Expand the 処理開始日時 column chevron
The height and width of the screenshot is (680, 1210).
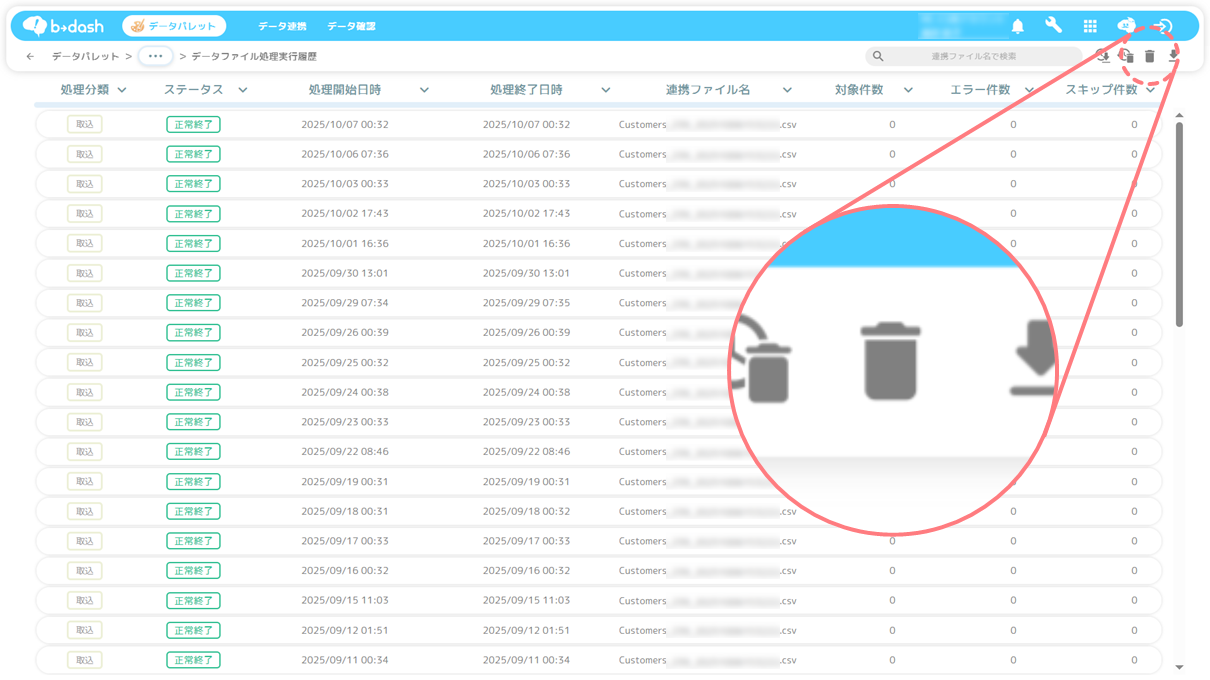coord(424,90)
